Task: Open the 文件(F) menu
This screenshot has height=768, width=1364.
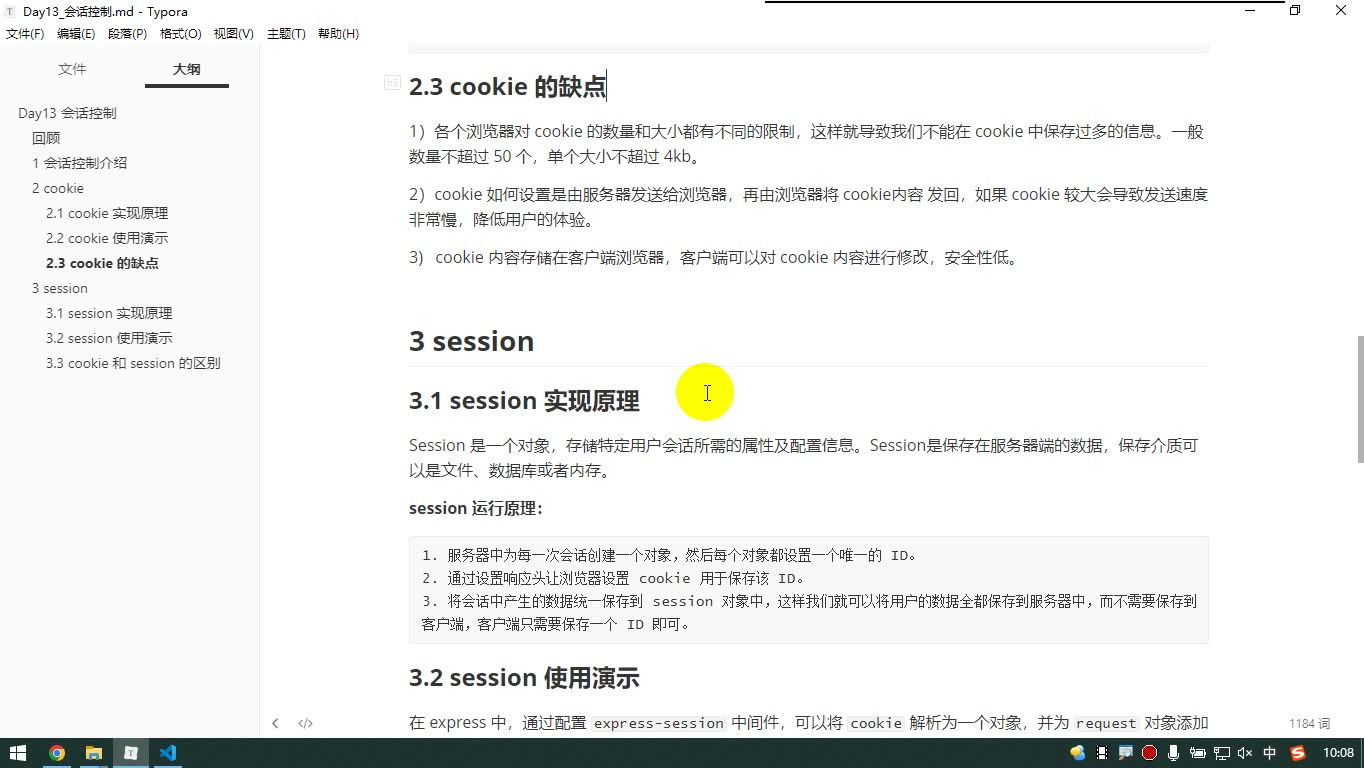Action: pos(25,34)
